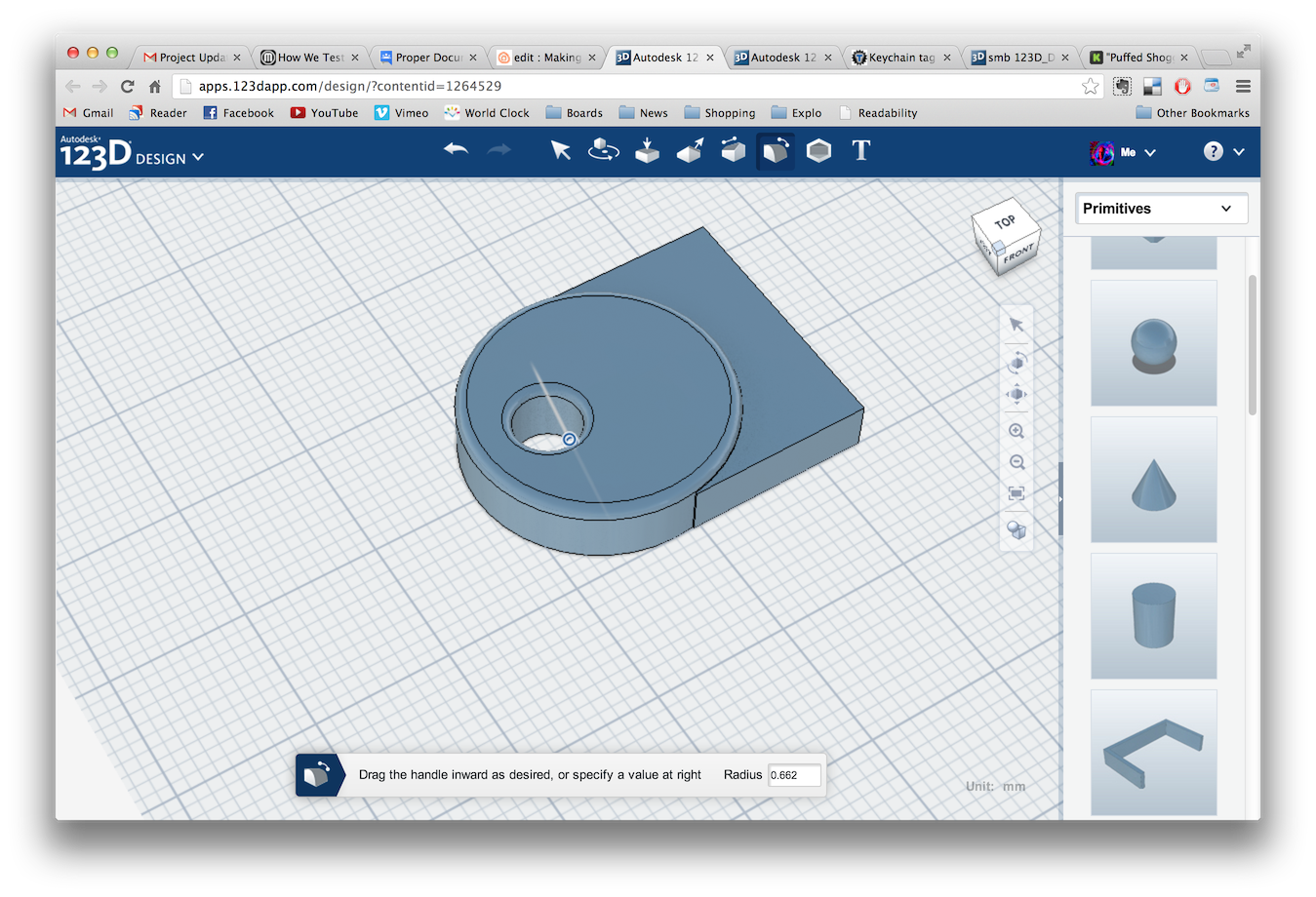Activate the Pan view tool
This screenshot has height=897, width=1316.
pos(1017,395)
